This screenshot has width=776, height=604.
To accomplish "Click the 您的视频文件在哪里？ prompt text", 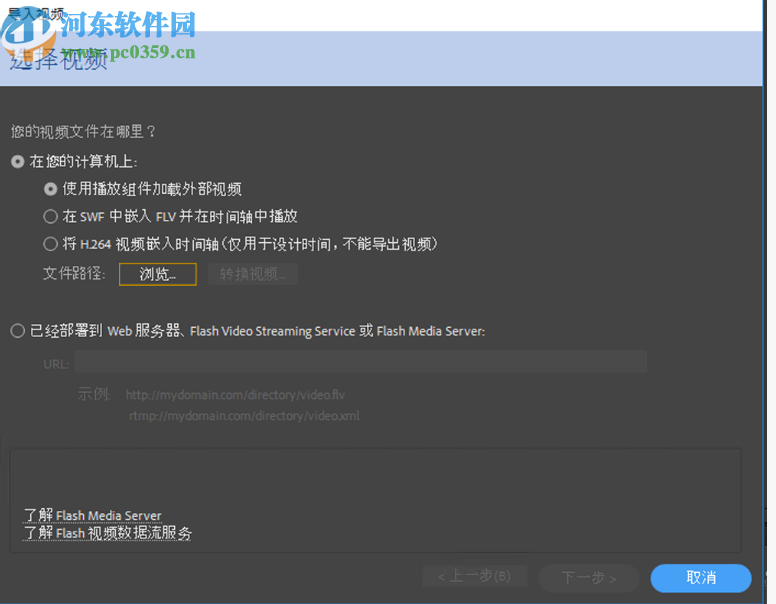I will [x=83, y=132].
